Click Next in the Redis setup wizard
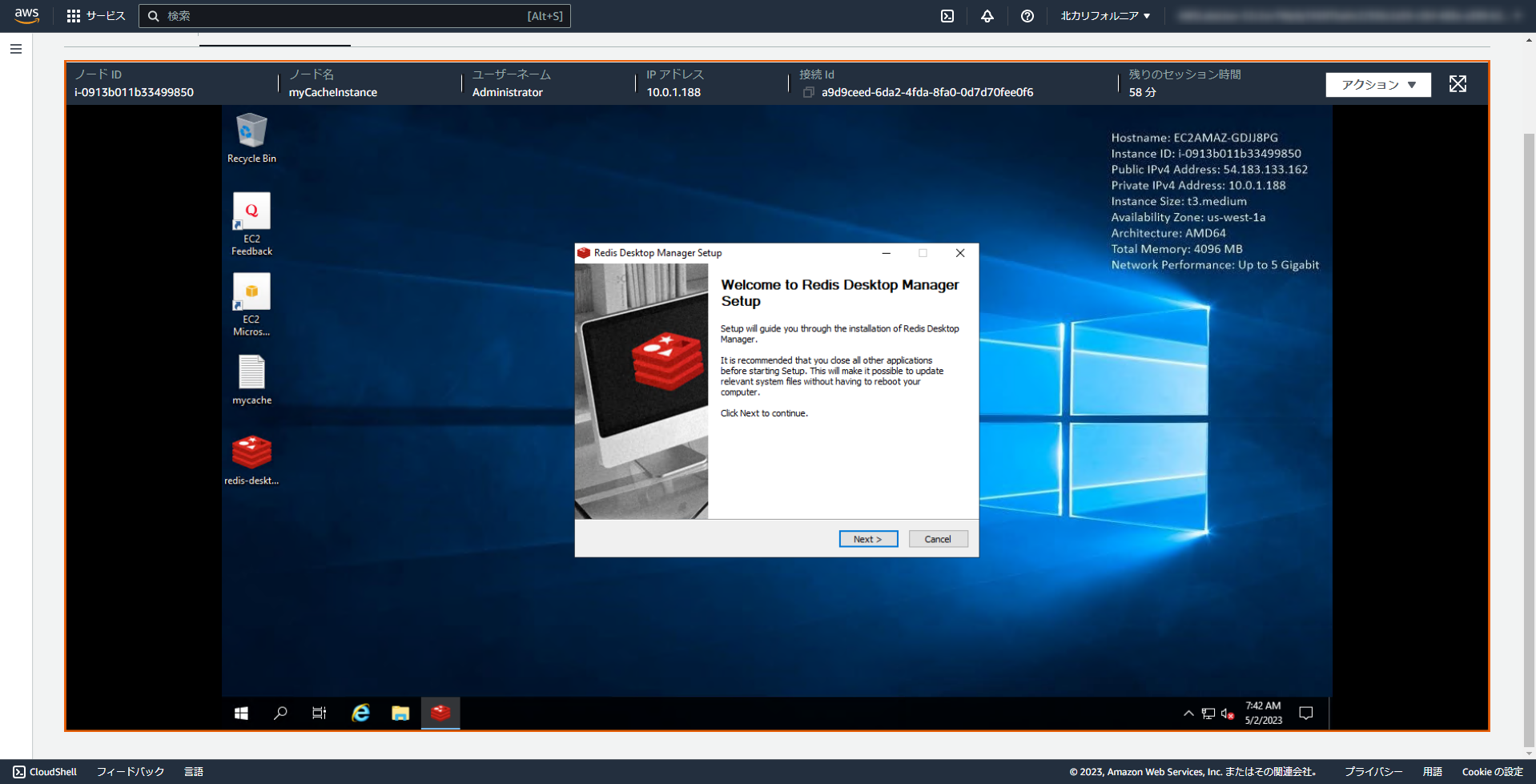This screenshot has width=1536, height=784. (867, 538)
